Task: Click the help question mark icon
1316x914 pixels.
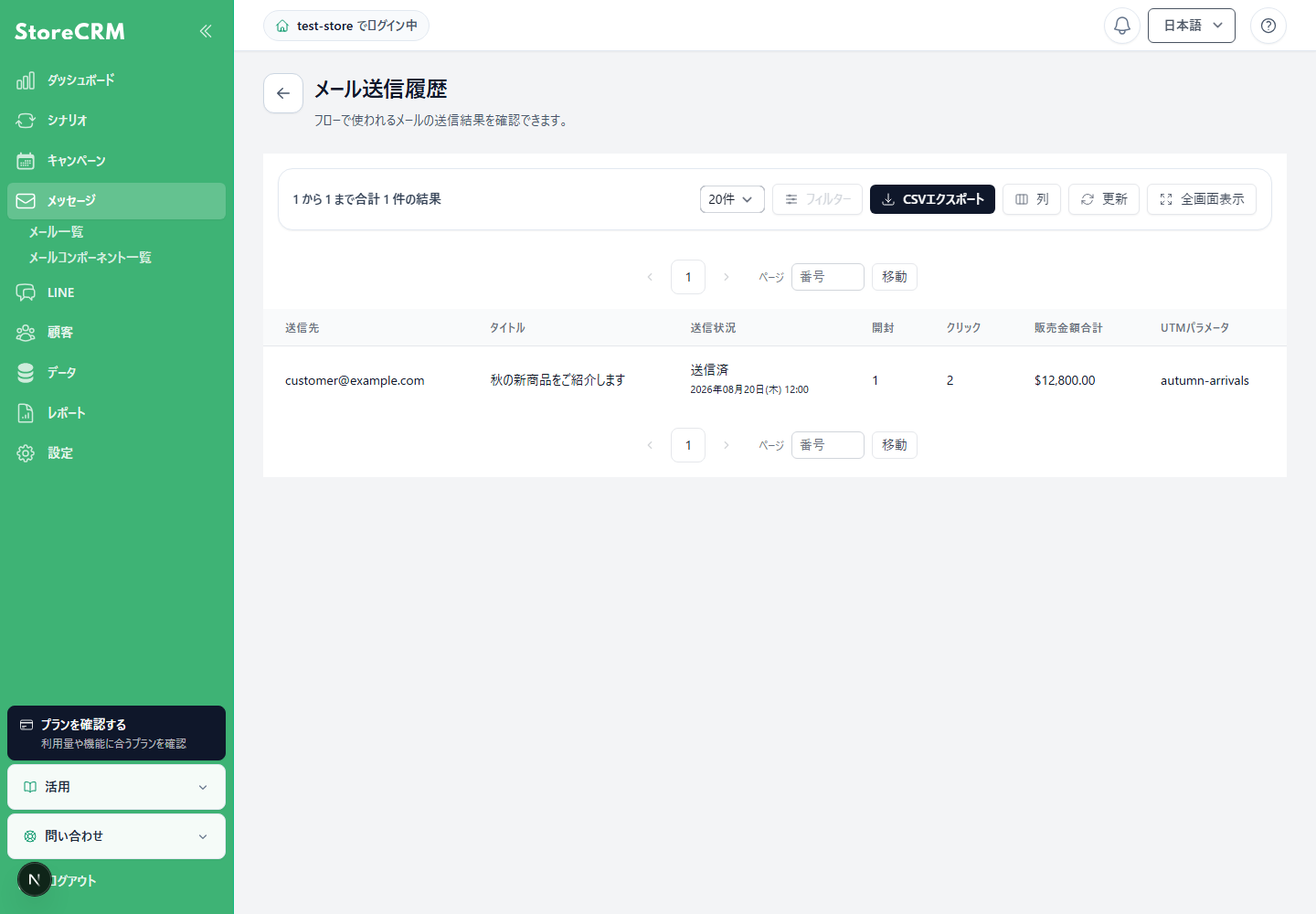Action: click(1268, 26)
